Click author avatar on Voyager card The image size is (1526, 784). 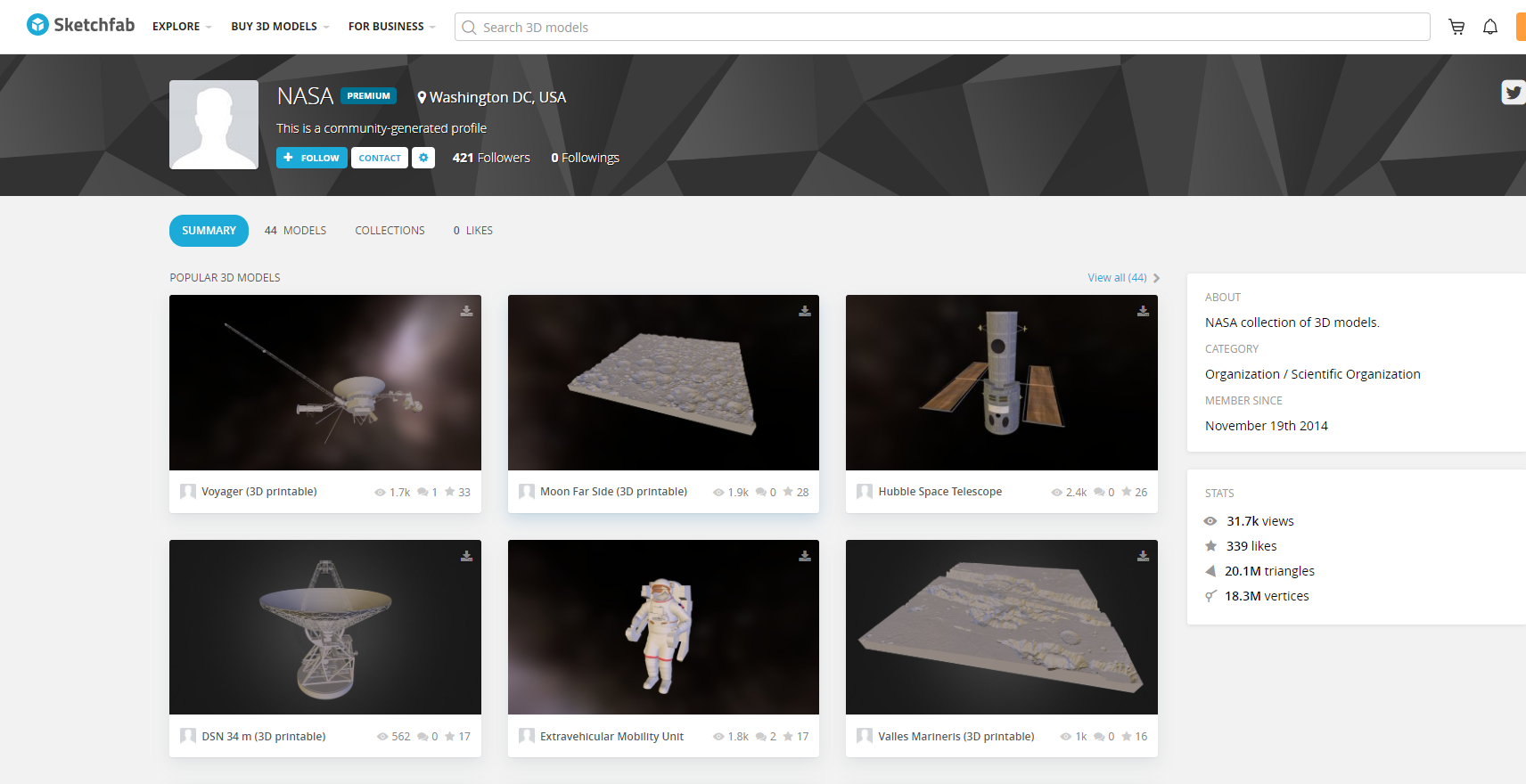(x=188, y=492)
